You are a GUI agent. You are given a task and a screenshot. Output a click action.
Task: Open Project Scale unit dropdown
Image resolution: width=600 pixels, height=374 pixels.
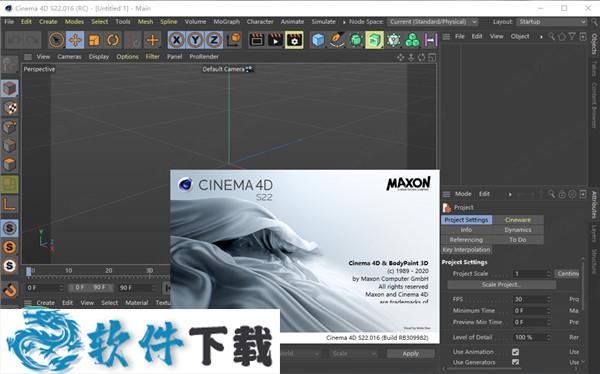(567, 274)
